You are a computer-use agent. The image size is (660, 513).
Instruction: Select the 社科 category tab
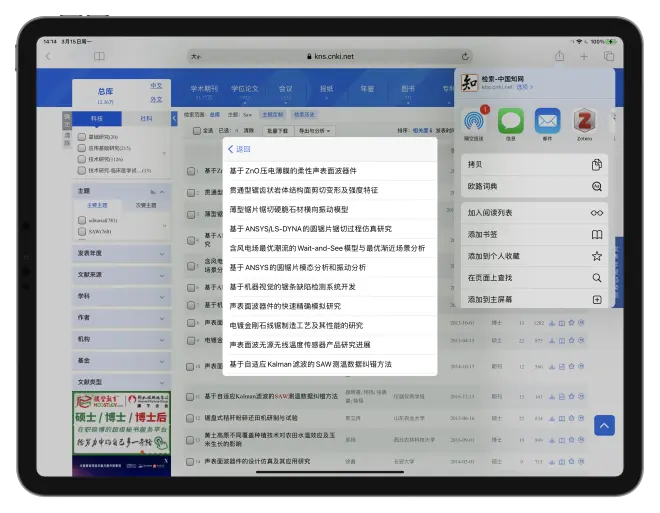click(x=146, y=119)
